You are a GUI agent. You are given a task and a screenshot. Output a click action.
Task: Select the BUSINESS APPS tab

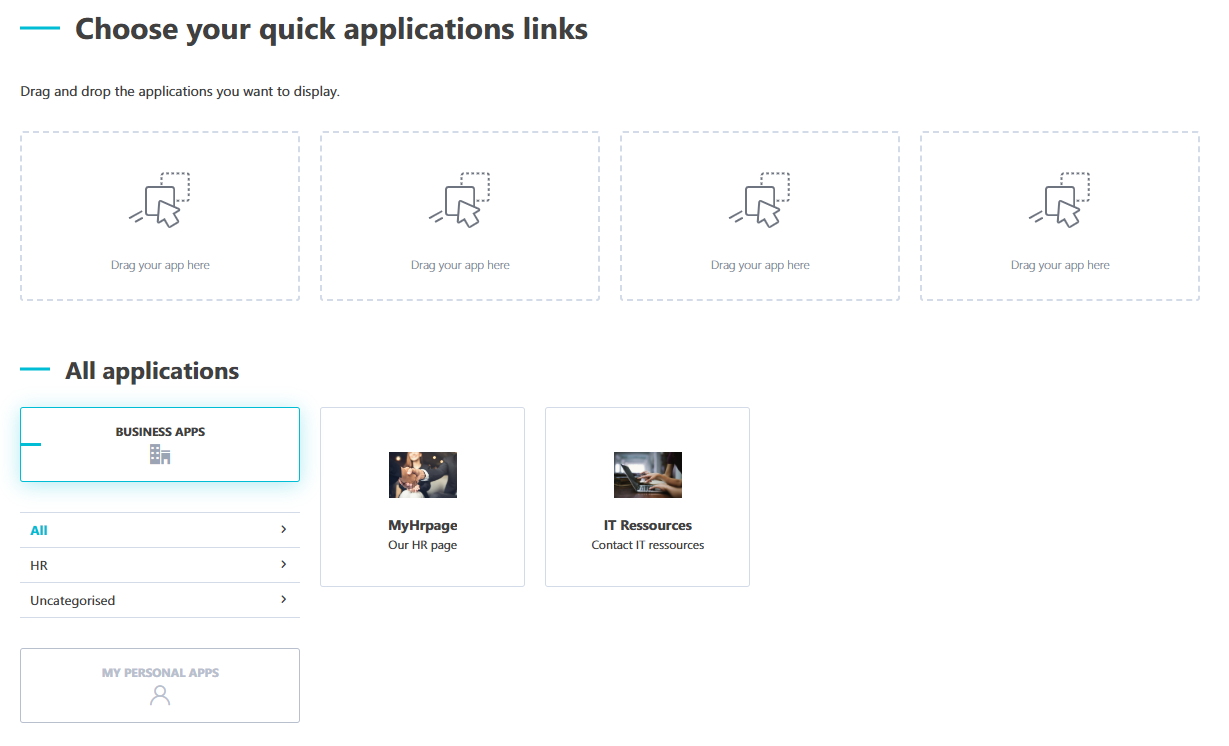(x=160, y=444)
